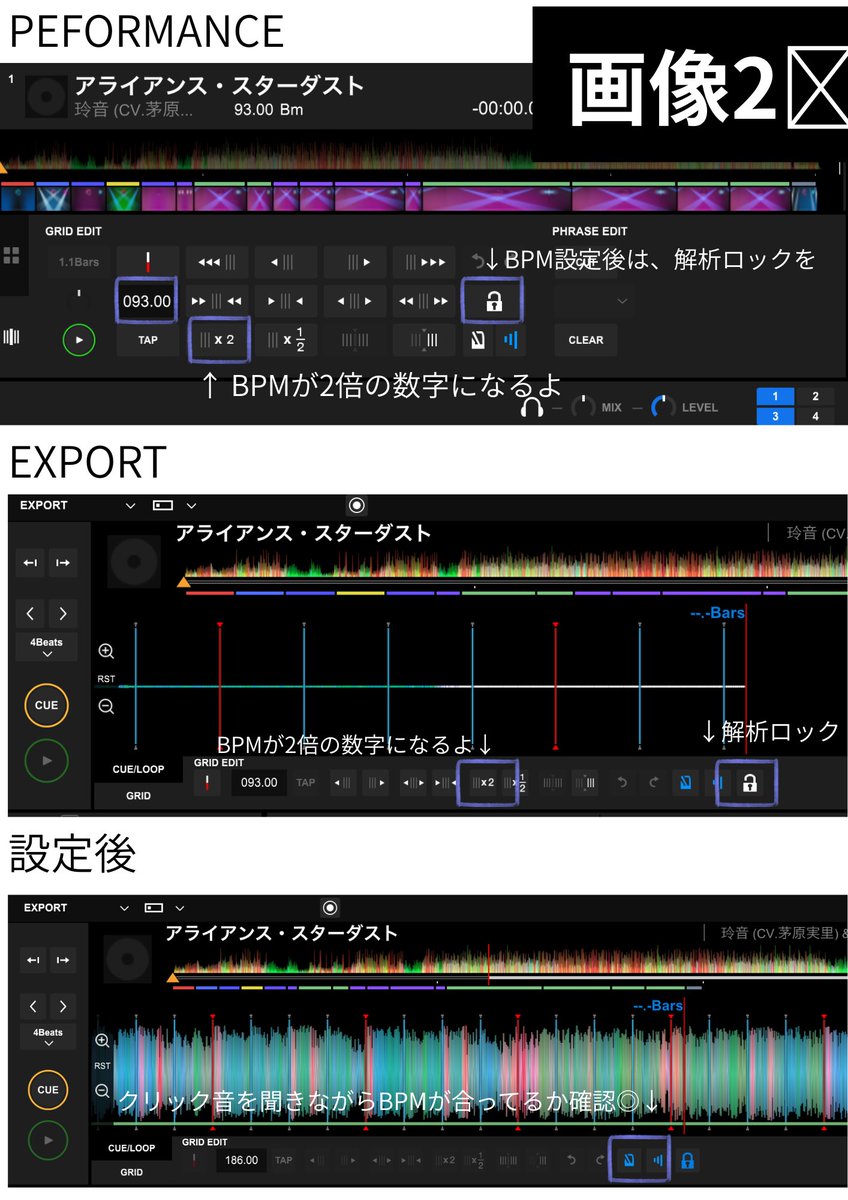Open PHRASE EDIT dropdown in PERFORMANCE
Image resolution: width=848 pixels, height=1200 pixels.
594,301
